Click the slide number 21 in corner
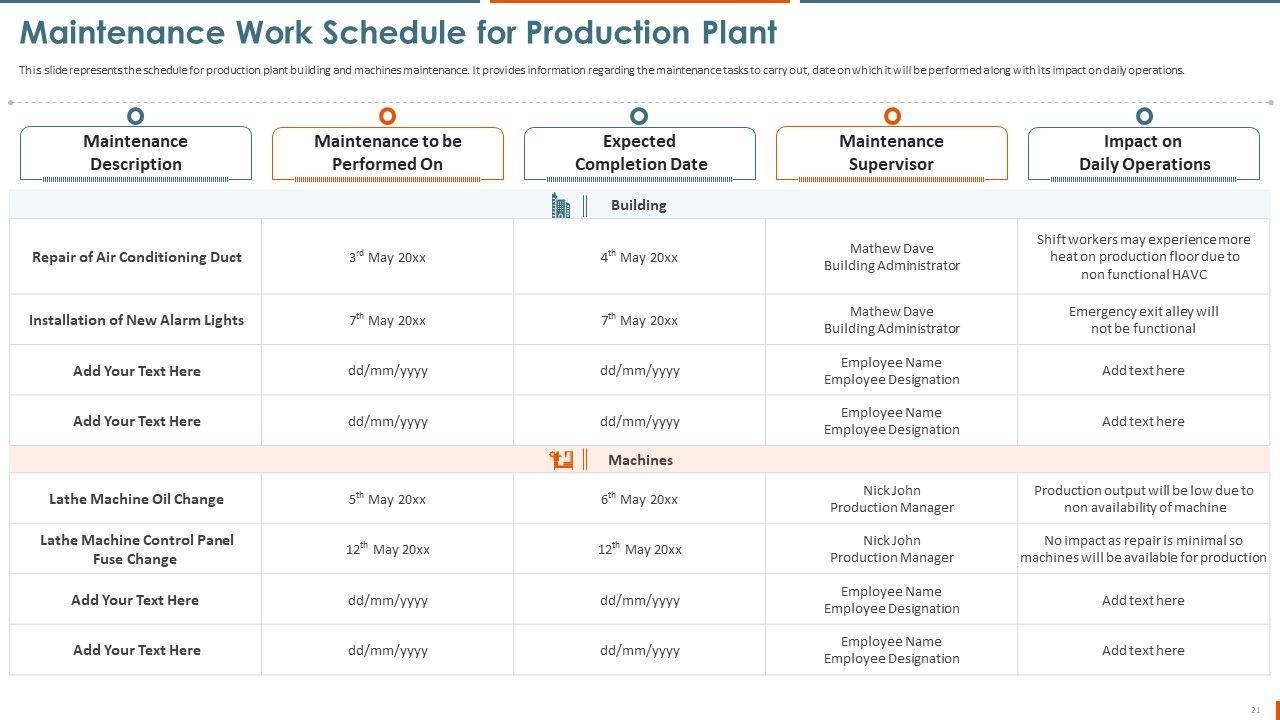The width and height of the screenshot is (1280, 720). (x=1256, y=710)
